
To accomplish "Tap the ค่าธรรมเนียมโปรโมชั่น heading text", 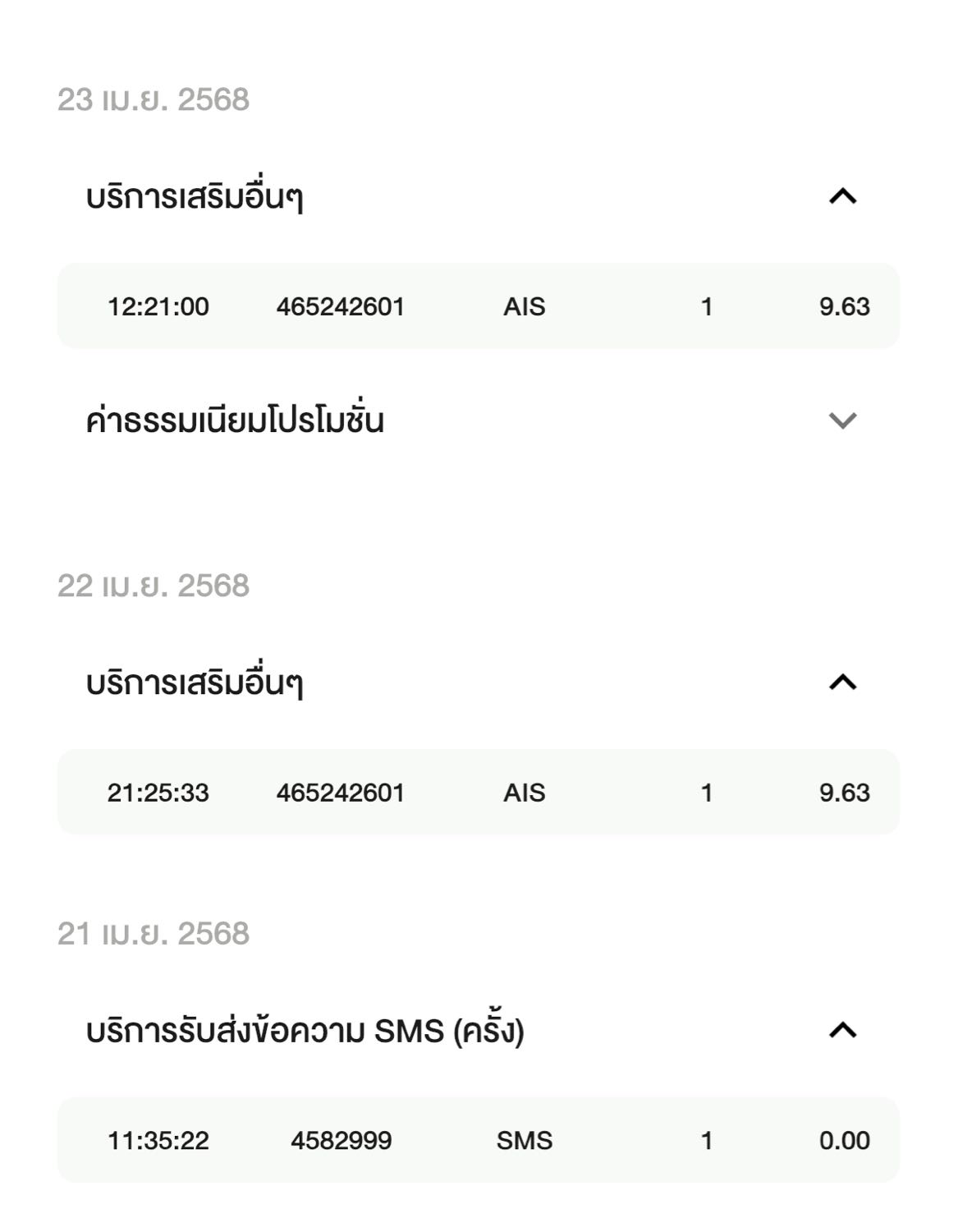I will point(235,421).
